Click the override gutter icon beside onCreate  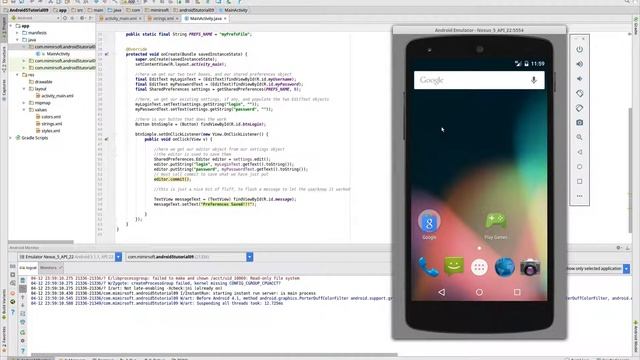pos(107,54)
